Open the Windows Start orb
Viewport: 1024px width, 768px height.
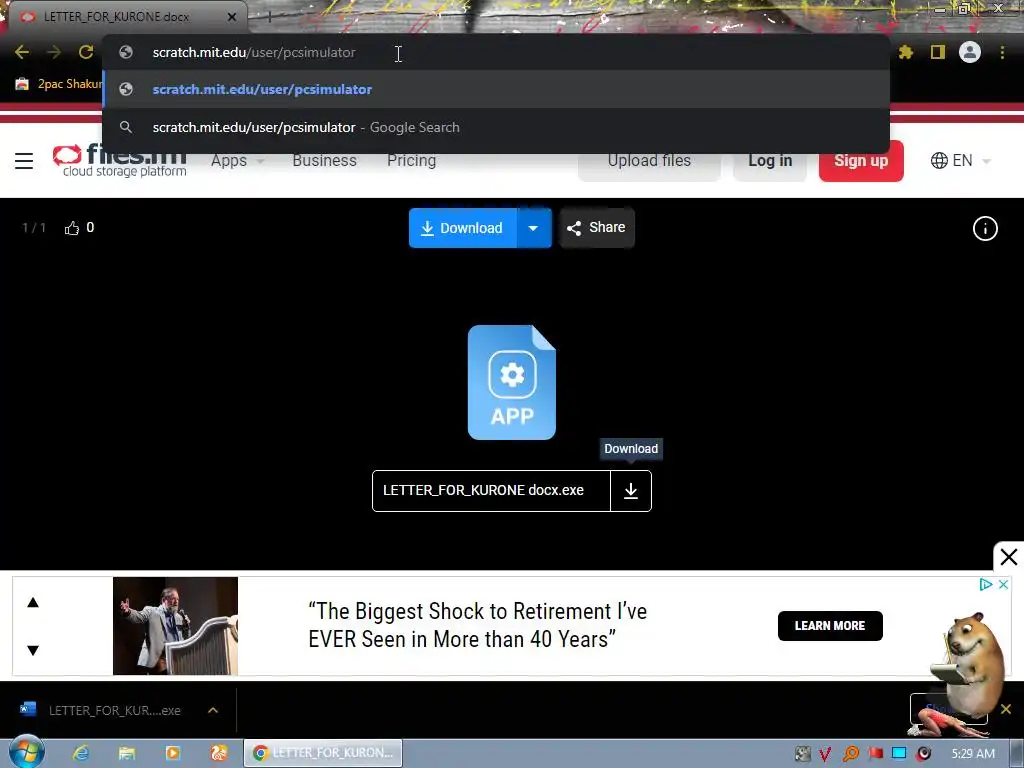point(27,752)
